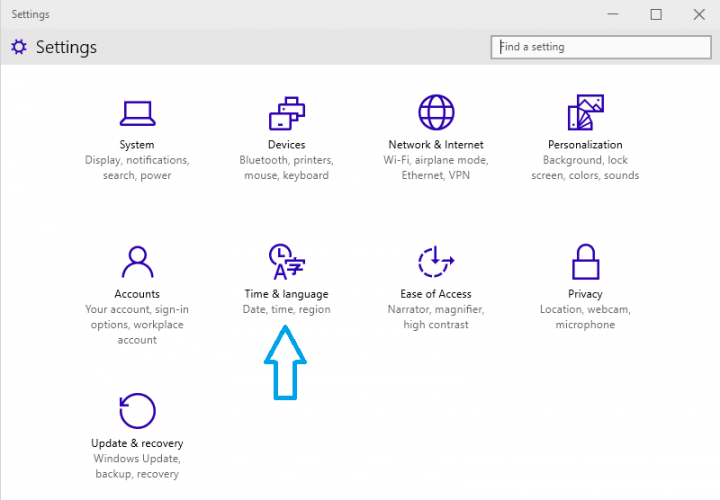Image resolution: width=720 pixels, height=500 pixels.
Task: Click 'Your account, sign-in options' description
Action: click(x=137, y=325)
